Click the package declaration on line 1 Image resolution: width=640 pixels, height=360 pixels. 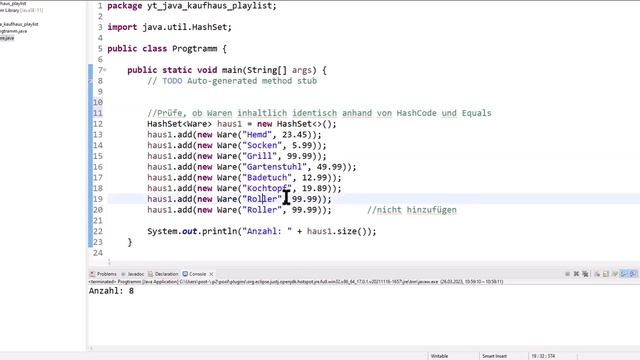(192, 6)
